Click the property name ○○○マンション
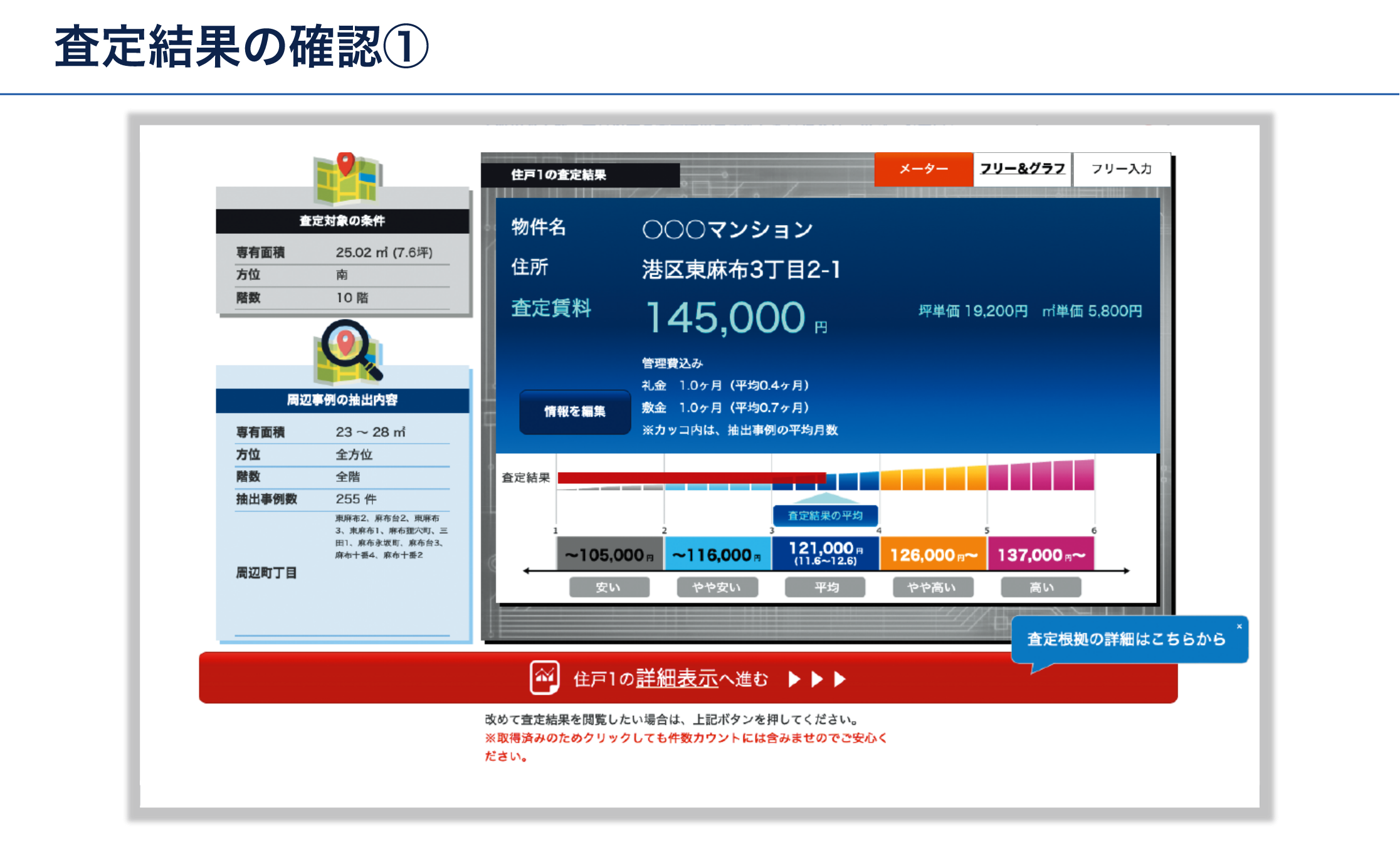1400x855 pixels. pos(727,229)
